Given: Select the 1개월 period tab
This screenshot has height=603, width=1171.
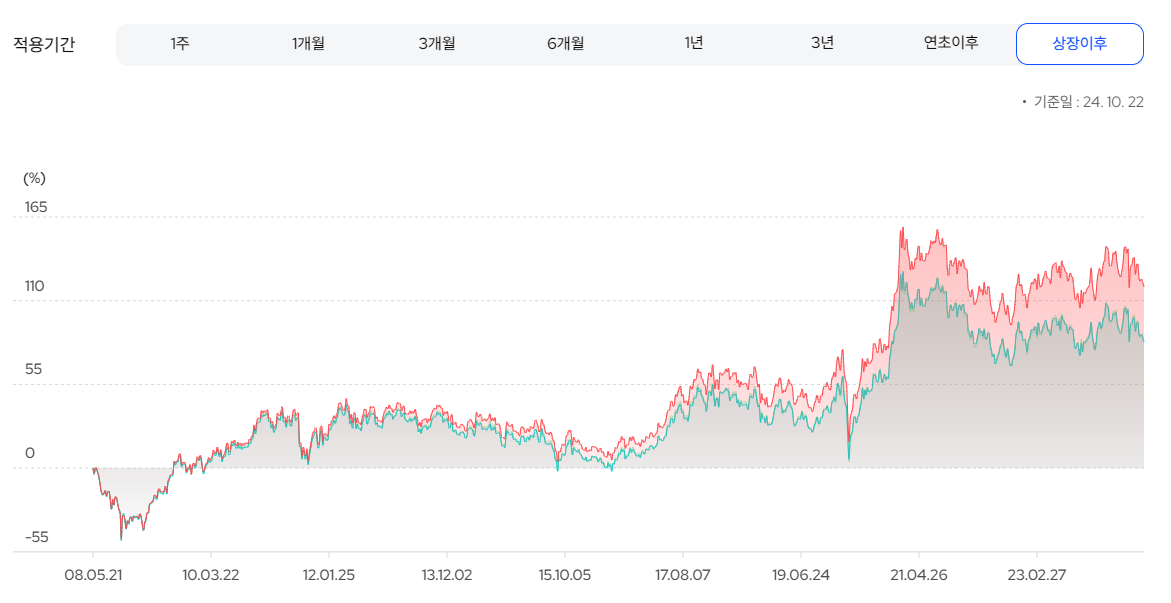Looking at the screenshot, I should click(309, 43).
